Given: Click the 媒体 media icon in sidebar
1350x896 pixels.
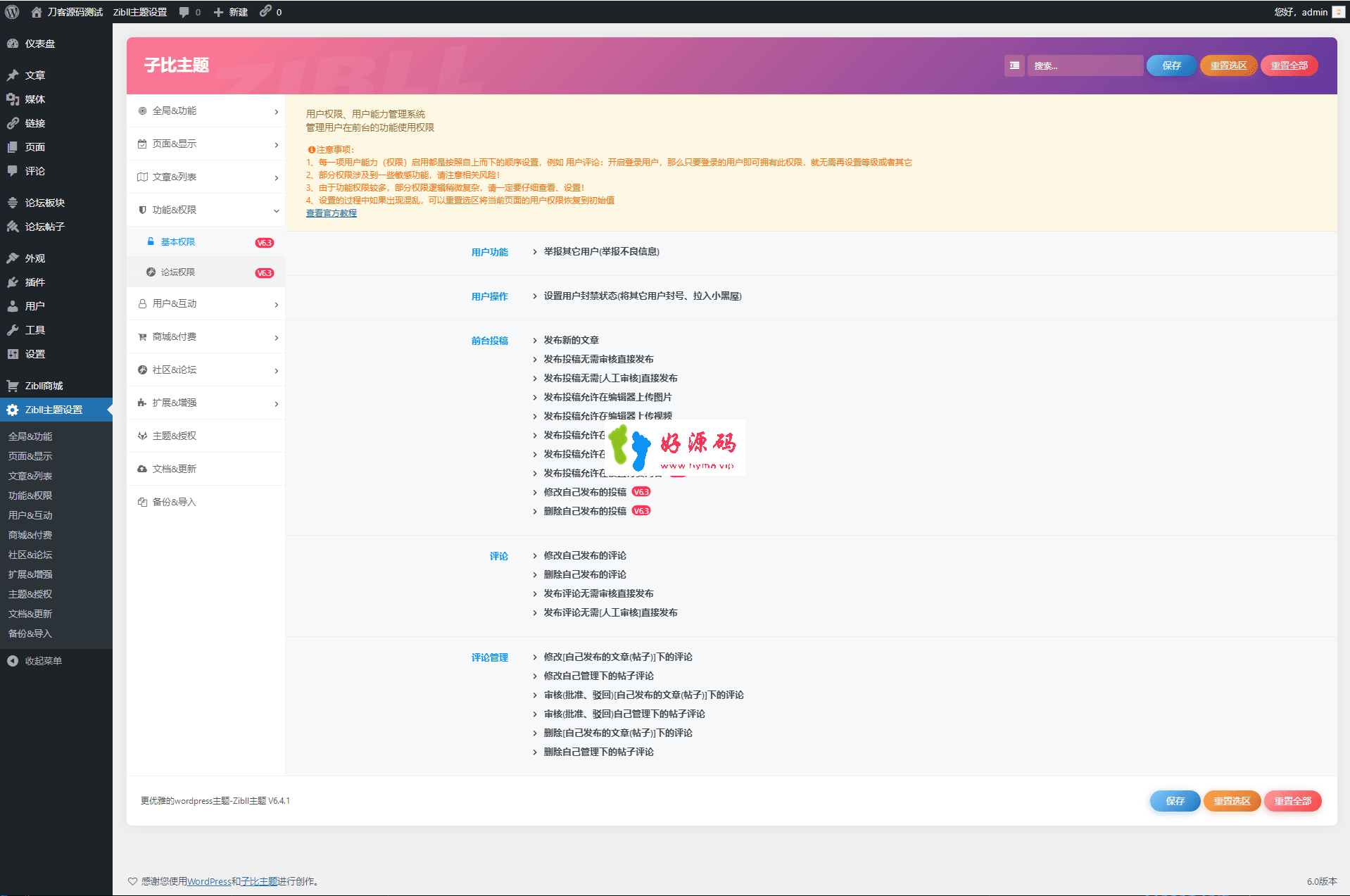Looking at the screenshot, I should 13,99.
